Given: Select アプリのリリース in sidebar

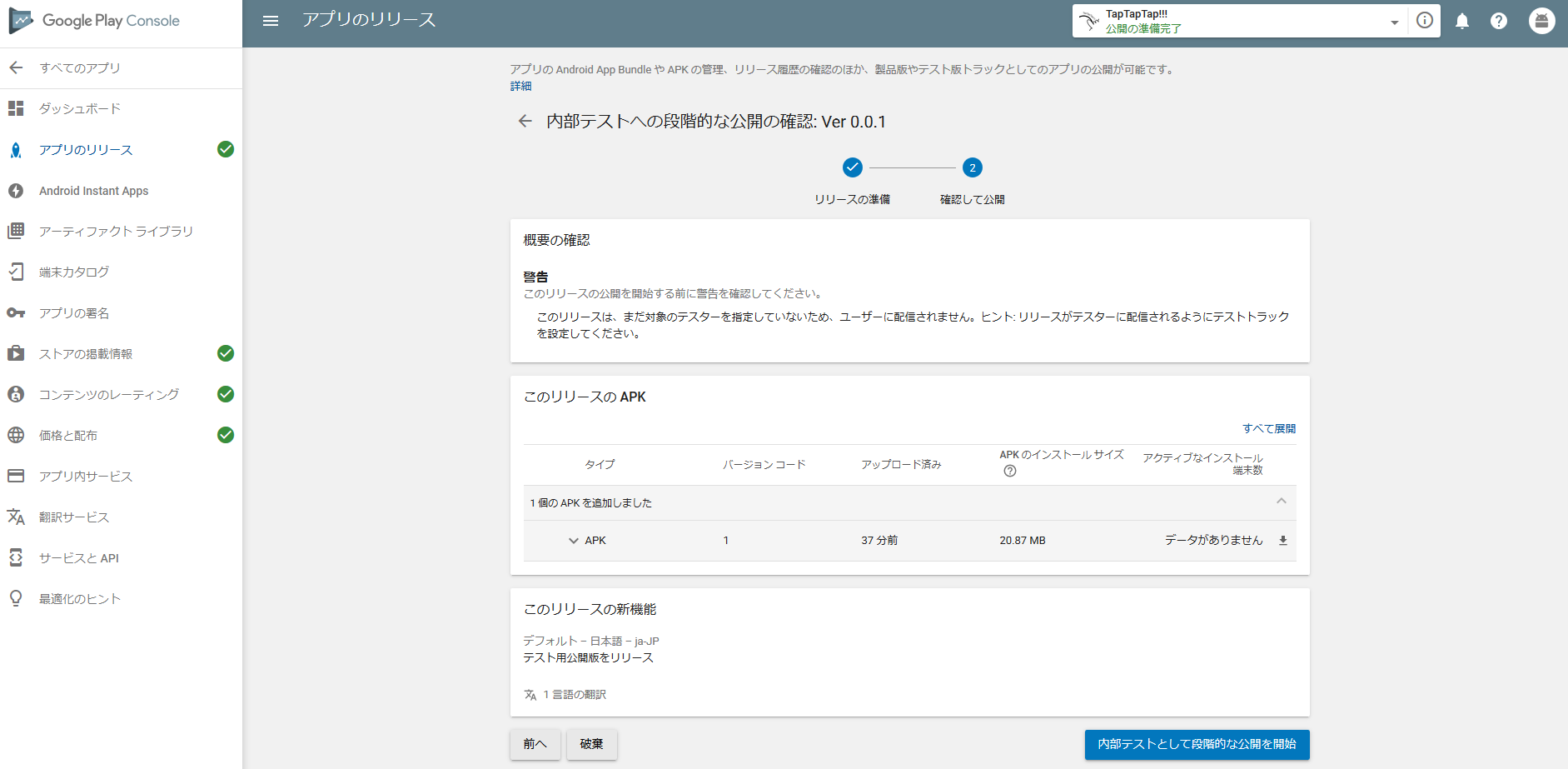Looking at the screenshot, I should pyautogui.click(x=86, y=150).
